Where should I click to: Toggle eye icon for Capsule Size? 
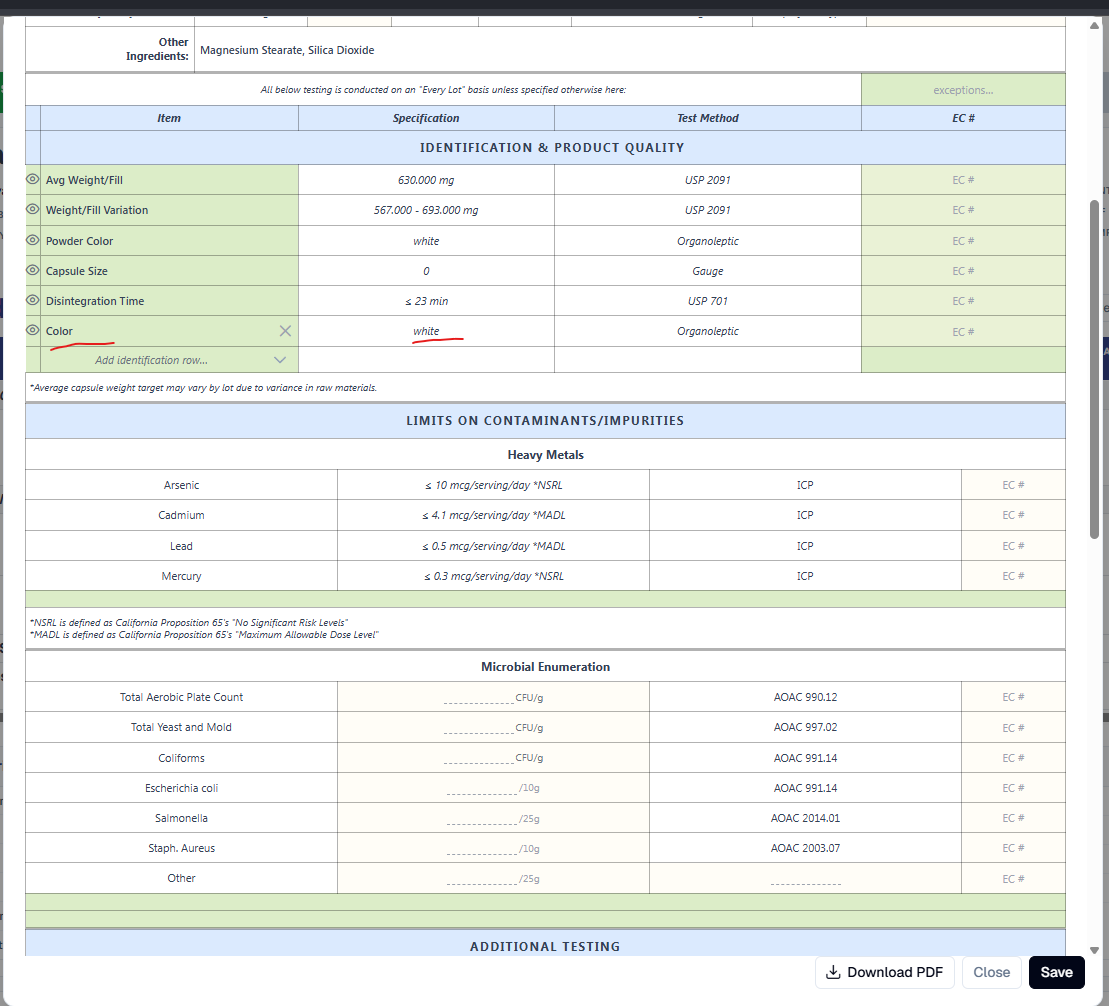(33, 270)
